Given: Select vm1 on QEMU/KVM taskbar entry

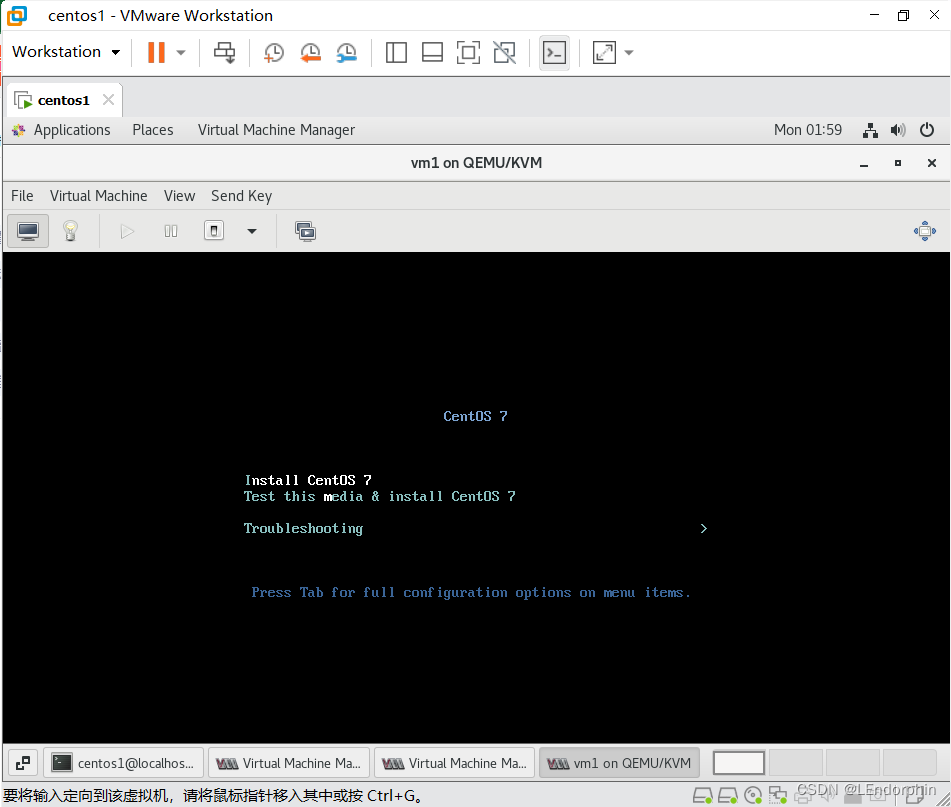Looking at the screenshot, I should (619, 763).
